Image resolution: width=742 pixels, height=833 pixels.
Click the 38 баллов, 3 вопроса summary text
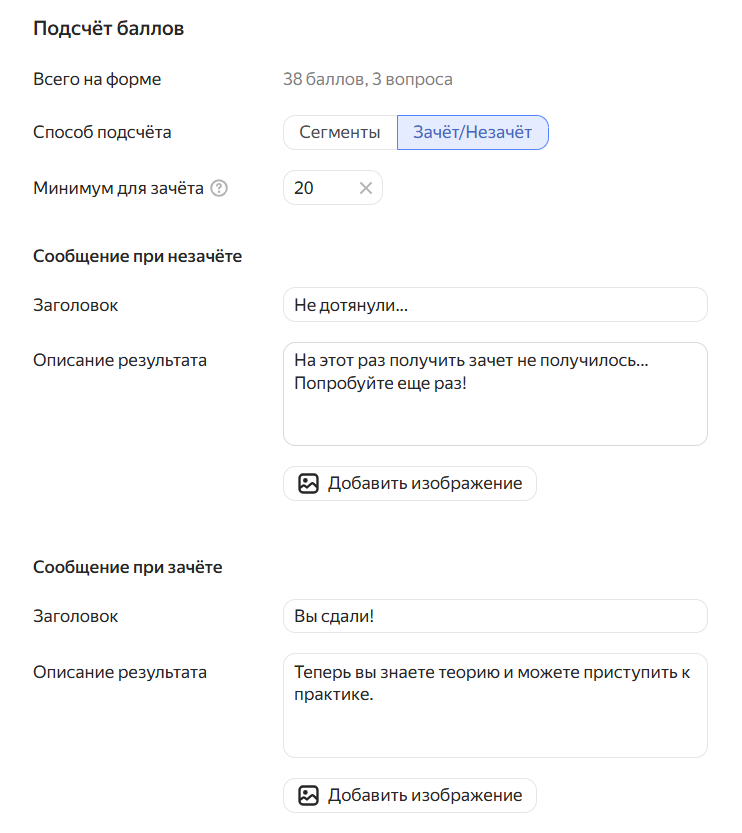click(368, 79)
